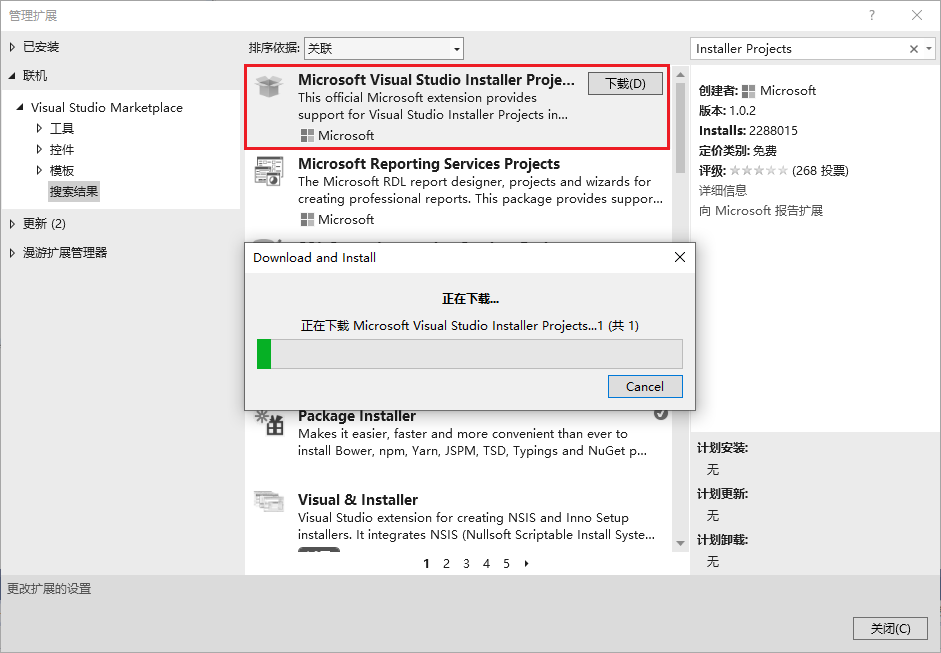Collapse Visual Studio Marketplace node
The width and height of the screenshot is (941, 653).
(20, 107)
